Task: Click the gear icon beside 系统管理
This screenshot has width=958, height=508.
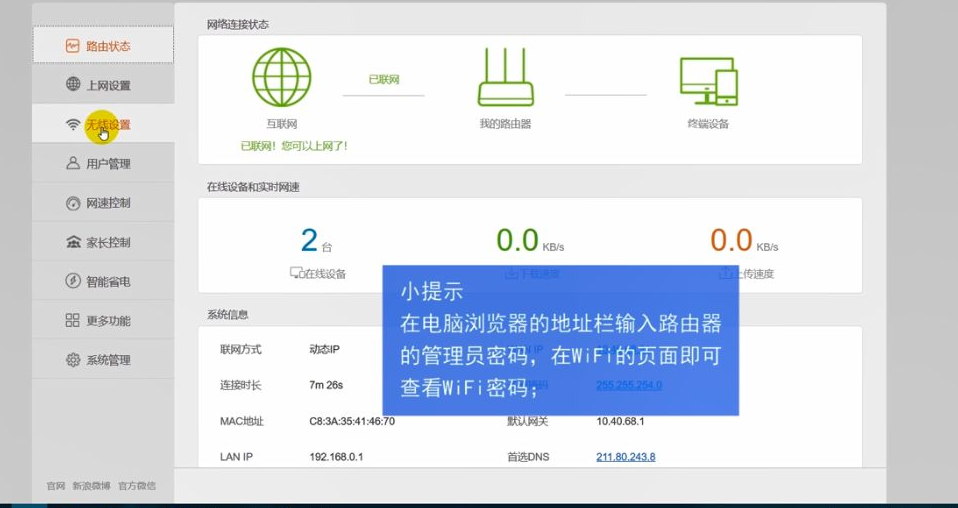Action: [73, 360]
